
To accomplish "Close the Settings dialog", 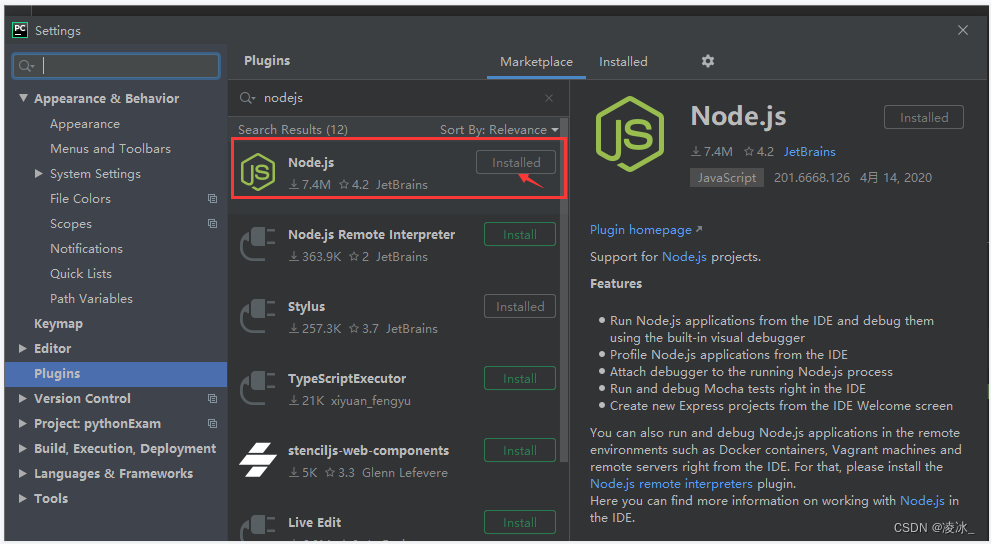I will point(963,30).
